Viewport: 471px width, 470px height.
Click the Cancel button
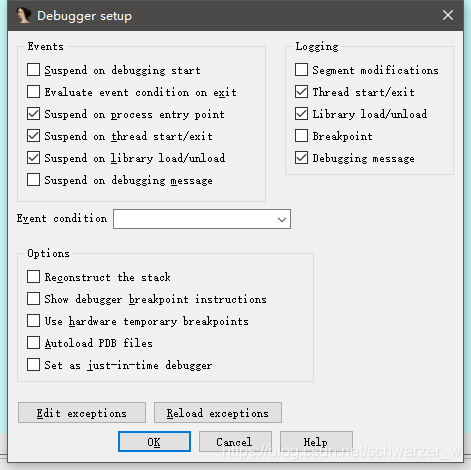point(235,442)
